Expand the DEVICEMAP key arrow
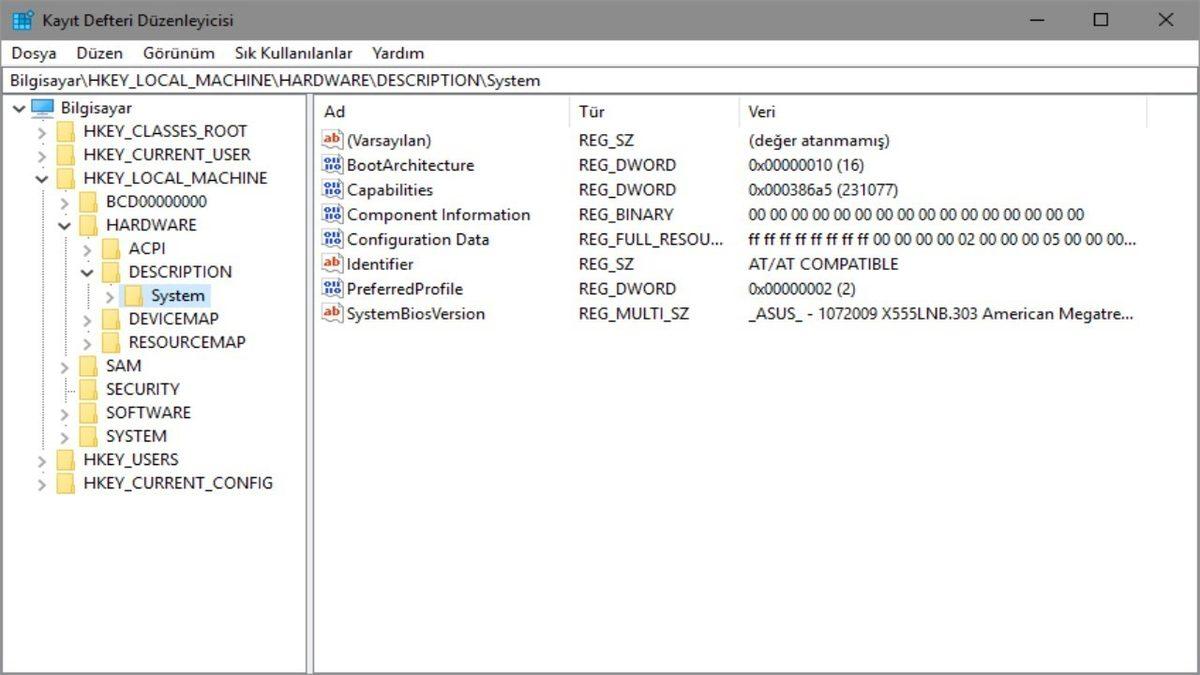This screenshot has height=675, width=1200. pyautogui.click(x=86, y=318)
